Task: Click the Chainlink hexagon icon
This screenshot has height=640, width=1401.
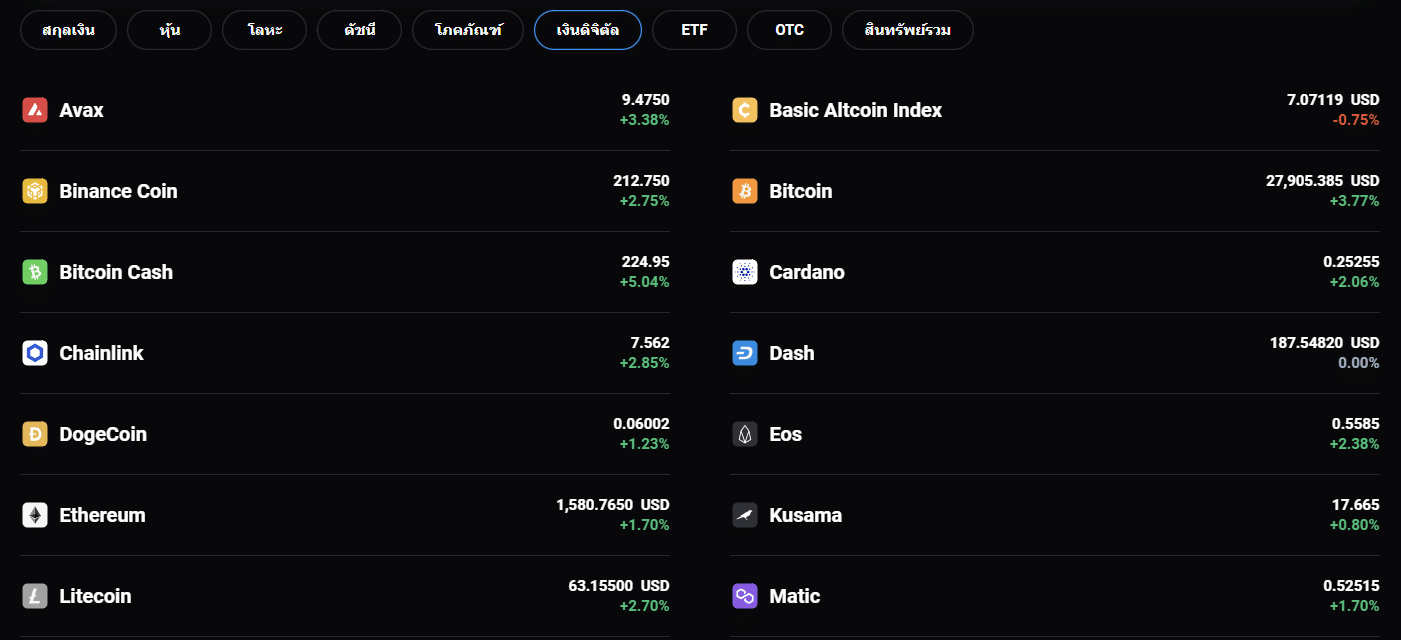Action: pyautogui.click(x=35, y=353)
